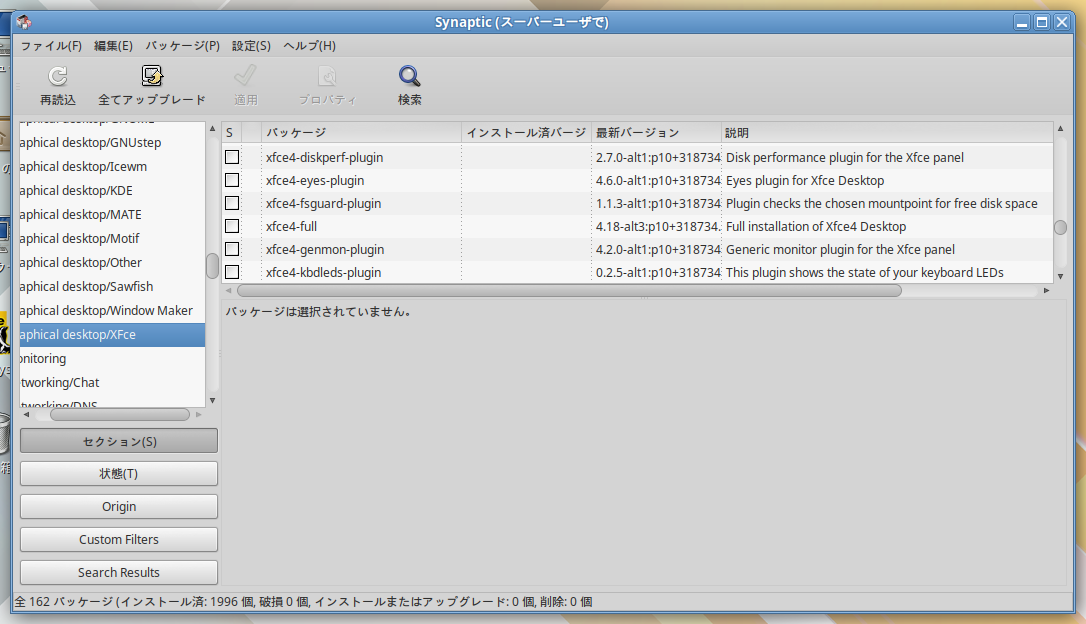
Task: Click version 2.7.0-alt1 of xfce4-diskperf-plugin
Action: point(658,157)
